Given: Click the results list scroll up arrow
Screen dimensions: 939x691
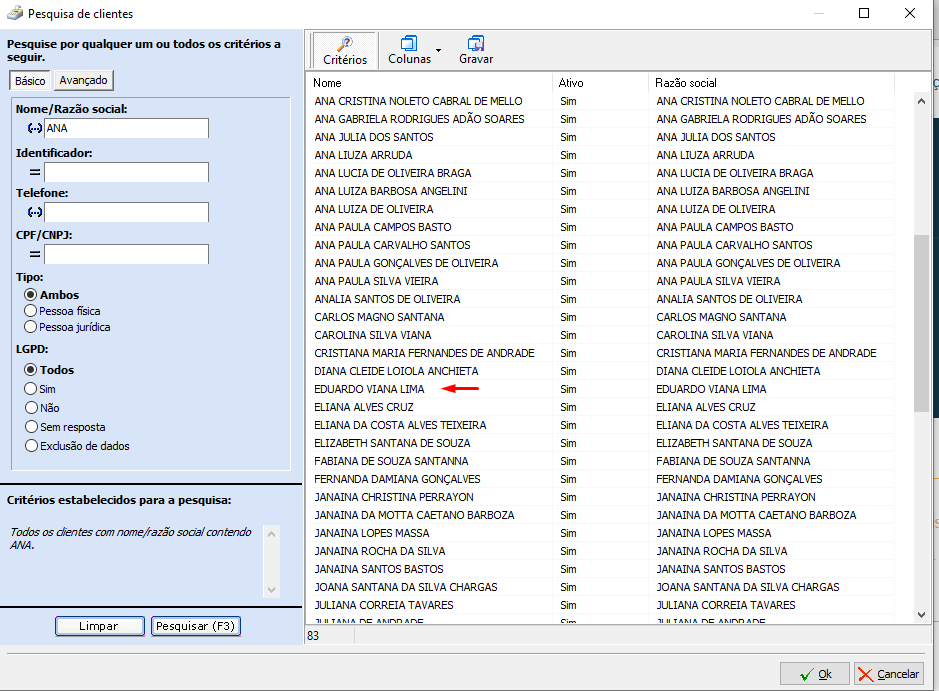Looking at the screenshot, I should pos(921,101).
